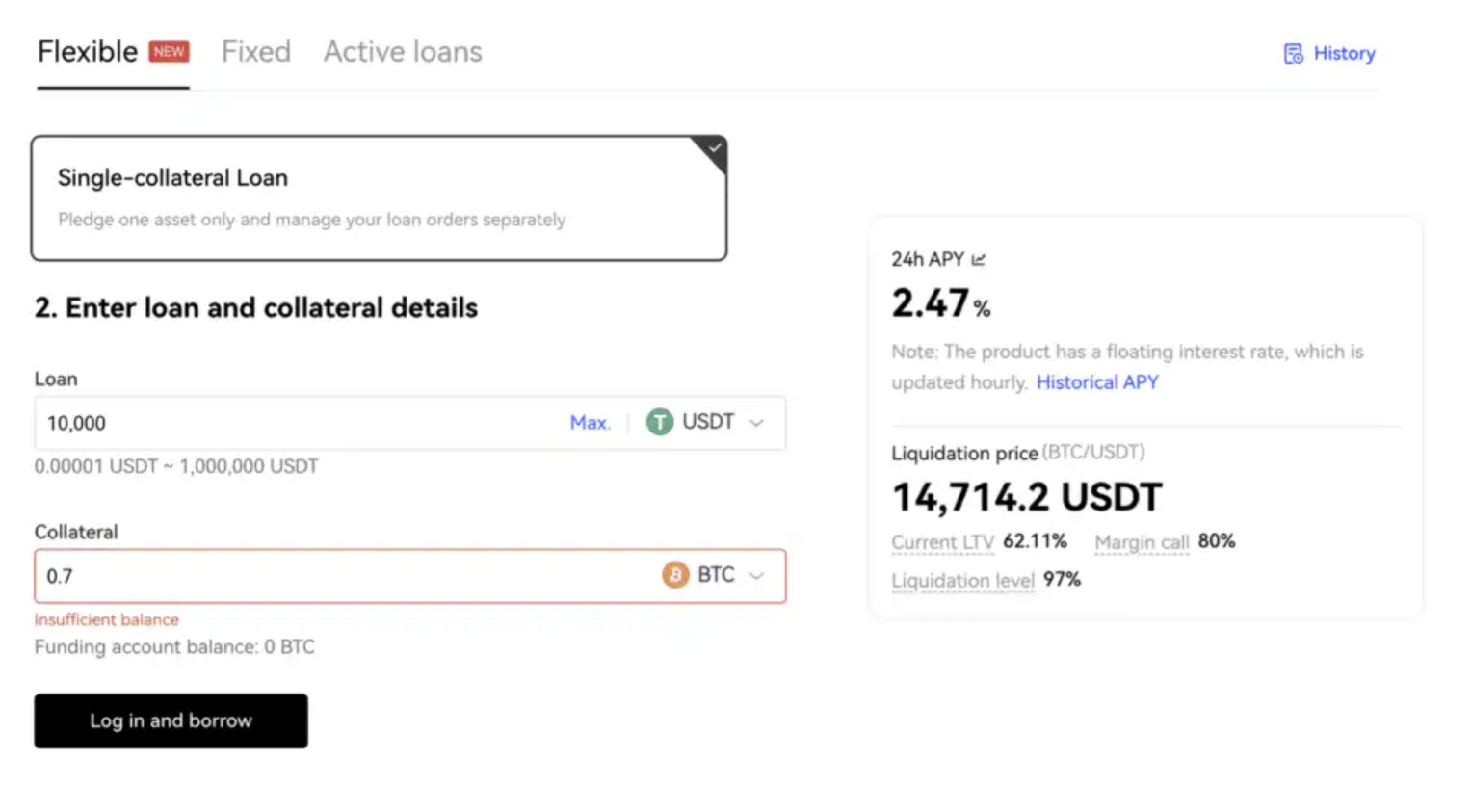Click Max. to set maximum loan amount
This screenshot has height=812, width=1472.
click(590, 422)
